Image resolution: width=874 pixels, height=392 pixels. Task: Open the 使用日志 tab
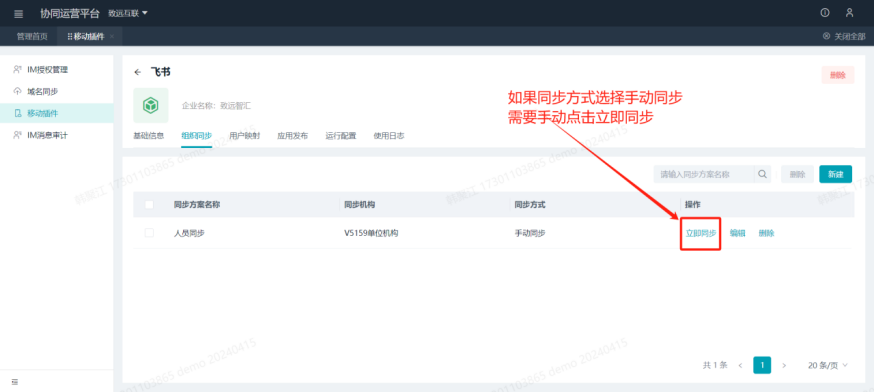[x=389, y=135]
